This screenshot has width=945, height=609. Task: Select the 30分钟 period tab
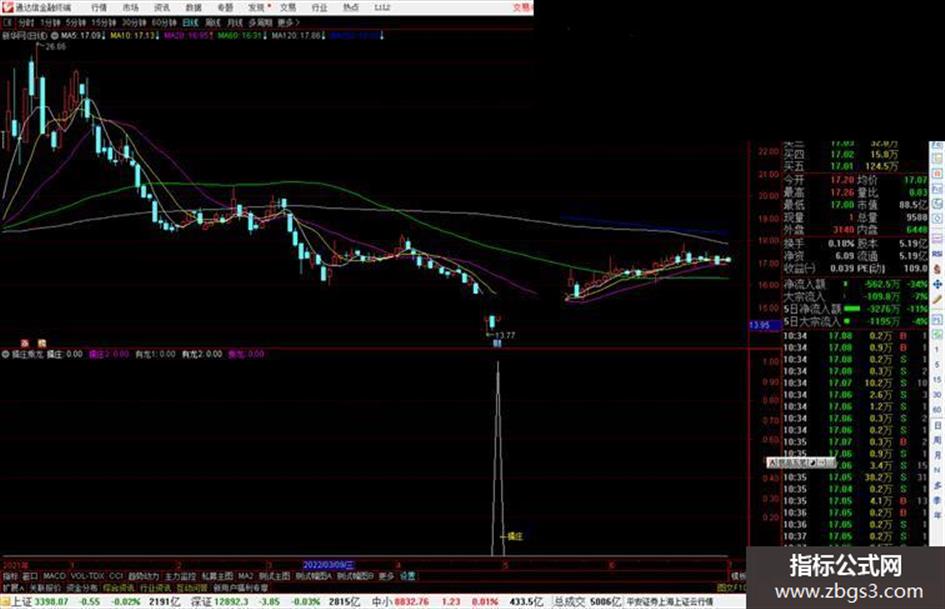point(134,23)
